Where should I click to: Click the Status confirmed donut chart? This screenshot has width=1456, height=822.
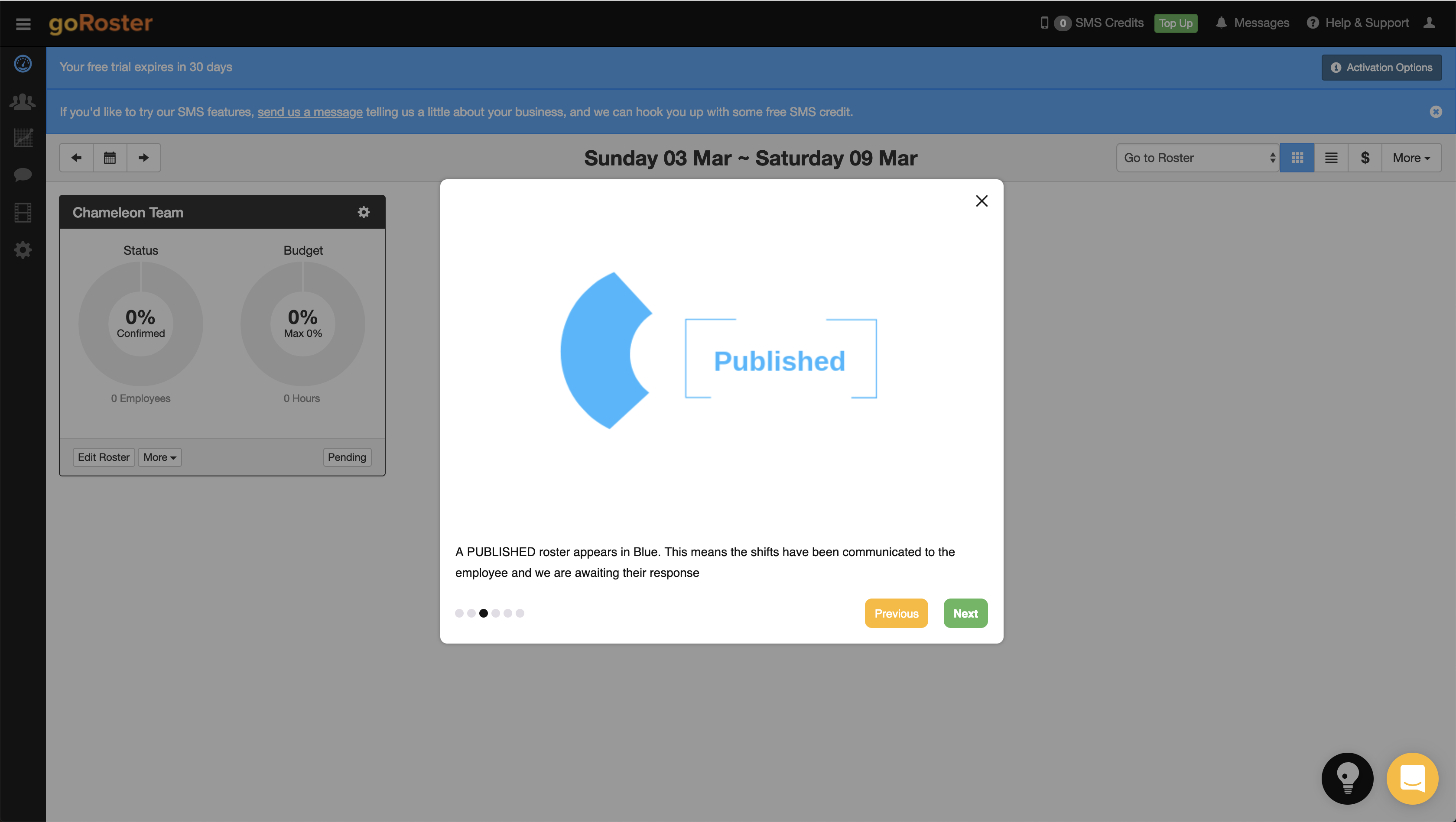[x=141, y=324]
